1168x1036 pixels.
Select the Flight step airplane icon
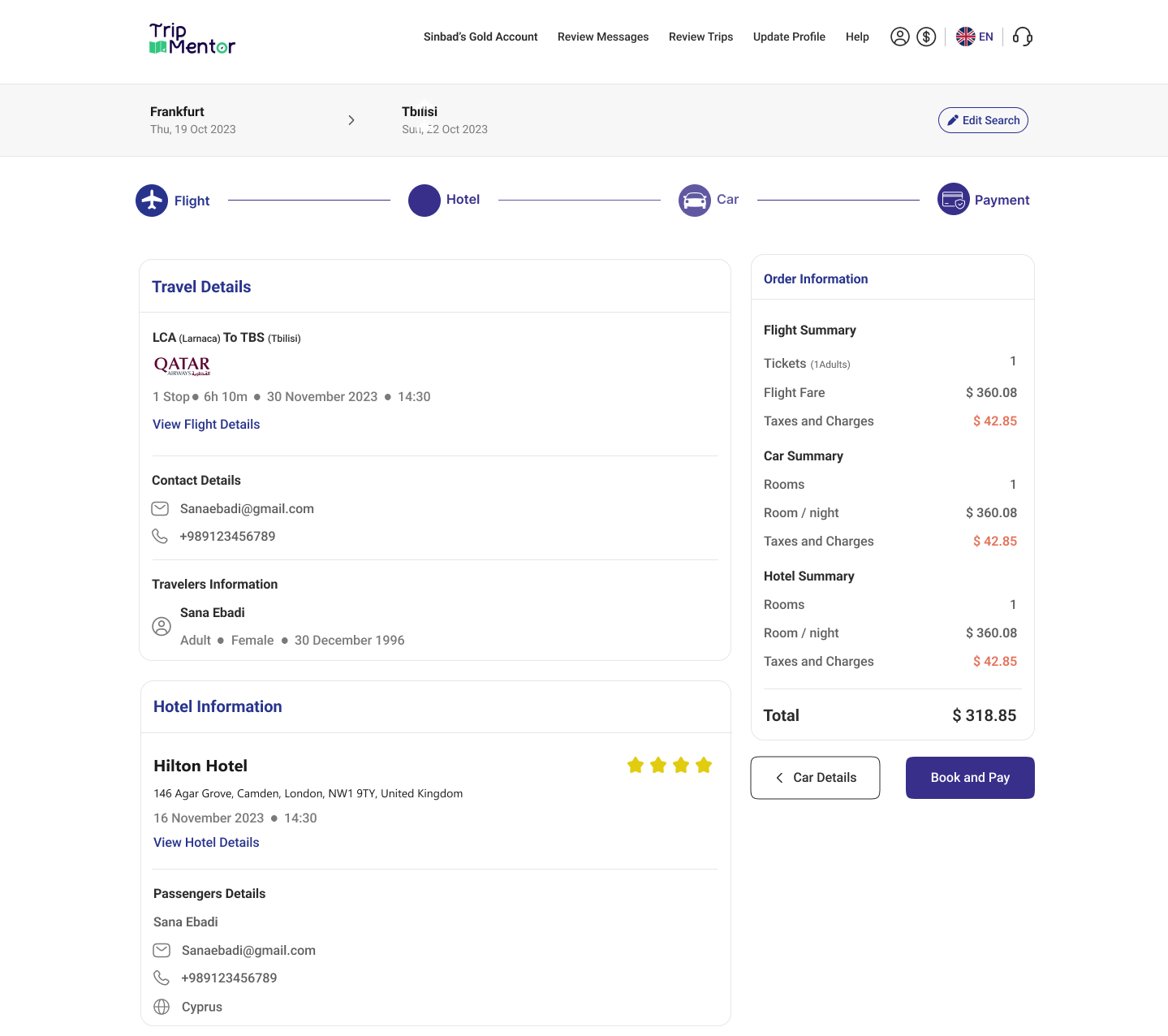click(x=152, y=200)
